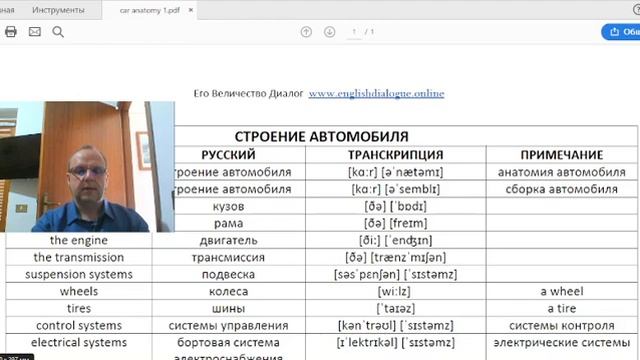Click the 'wheels' cell
640x360 pixels.
click(79, 291)
